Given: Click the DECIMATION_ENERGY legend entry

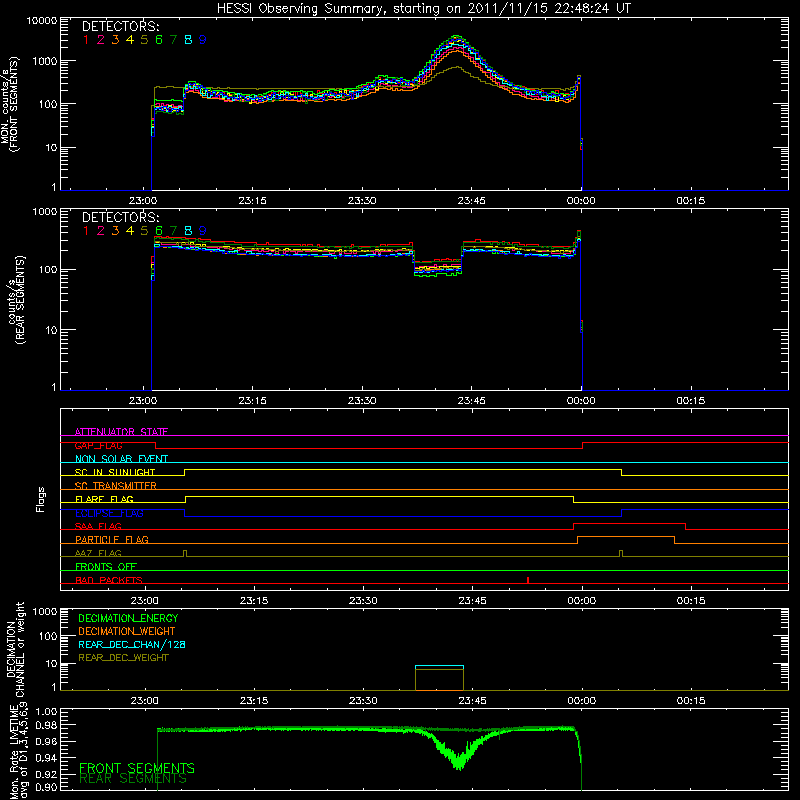Looking at the screenshot, I should (x=128, y=618).
